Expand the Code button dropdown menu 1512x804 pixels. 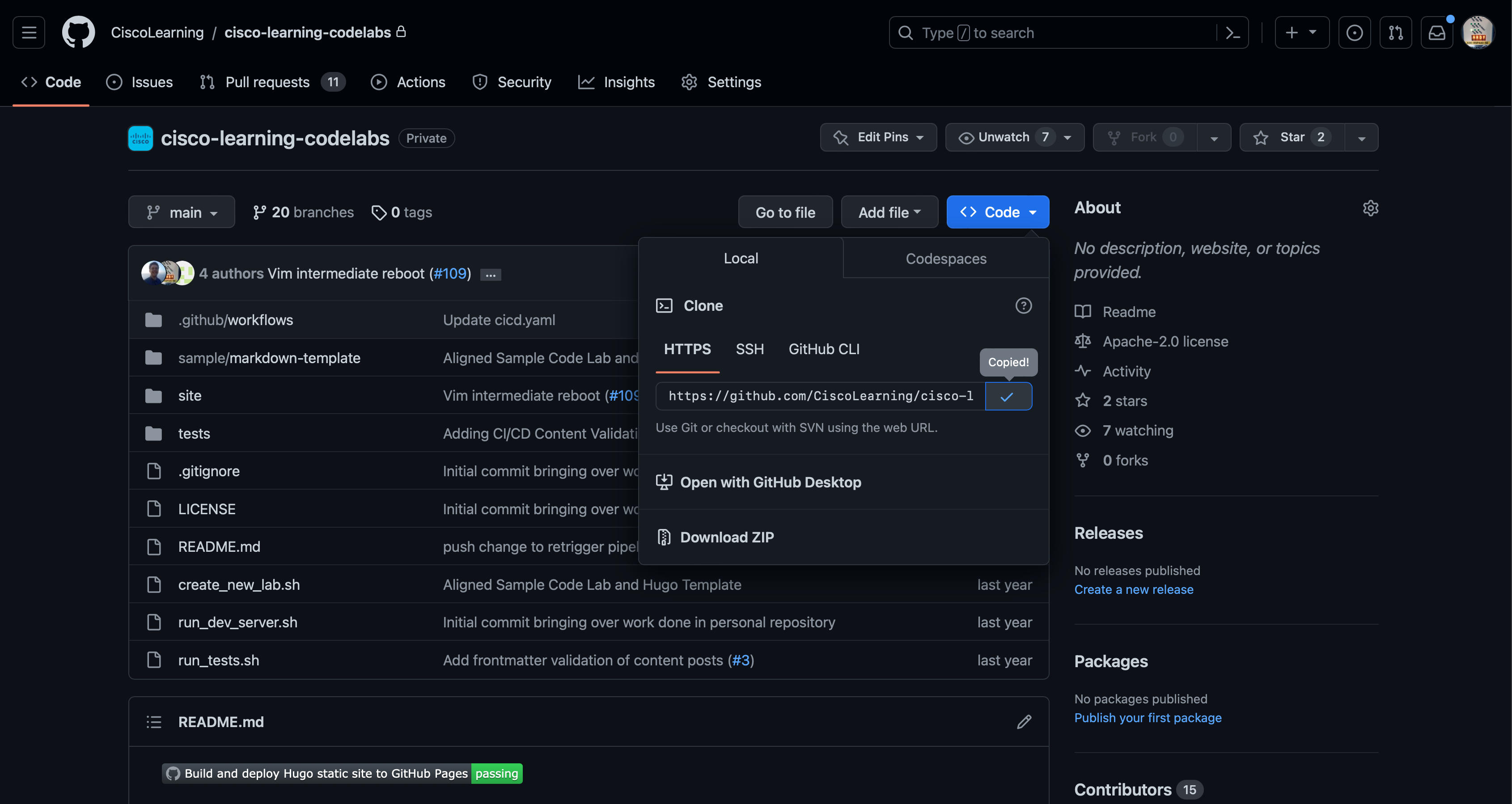pos(997,211)
